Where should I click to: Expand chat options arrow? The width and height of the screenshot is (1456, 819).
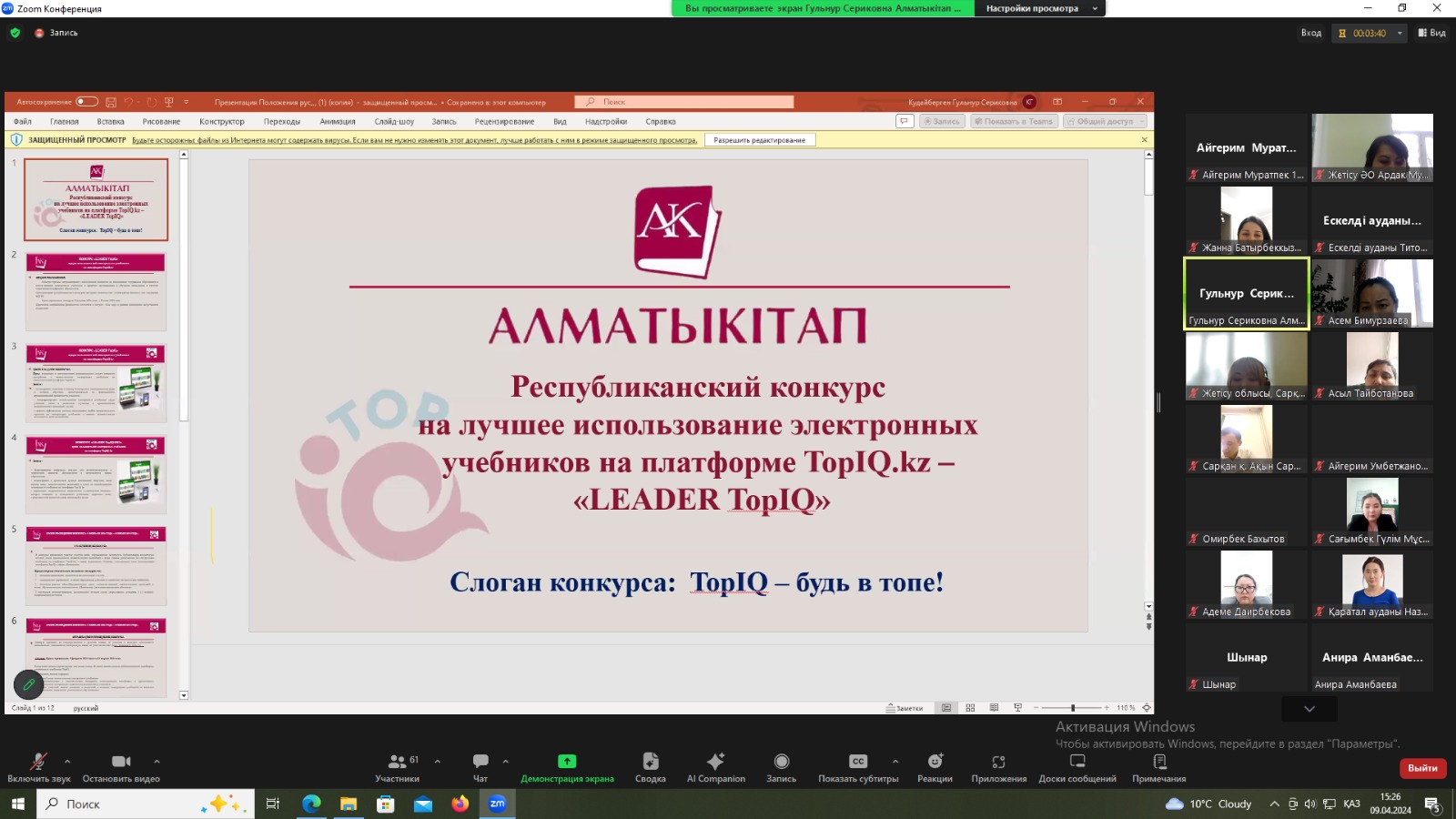coord(506,762)
